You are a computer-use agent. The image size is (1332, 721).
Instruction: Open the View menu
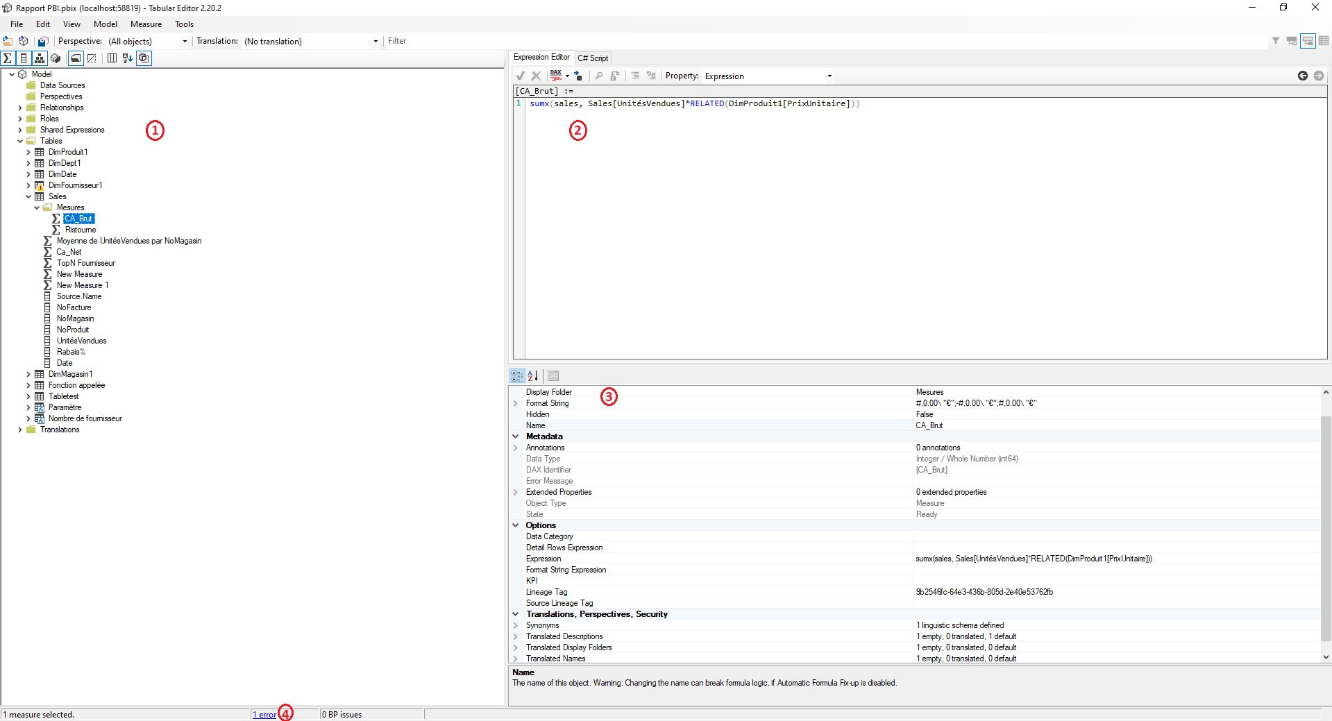(x=72, y=24)
